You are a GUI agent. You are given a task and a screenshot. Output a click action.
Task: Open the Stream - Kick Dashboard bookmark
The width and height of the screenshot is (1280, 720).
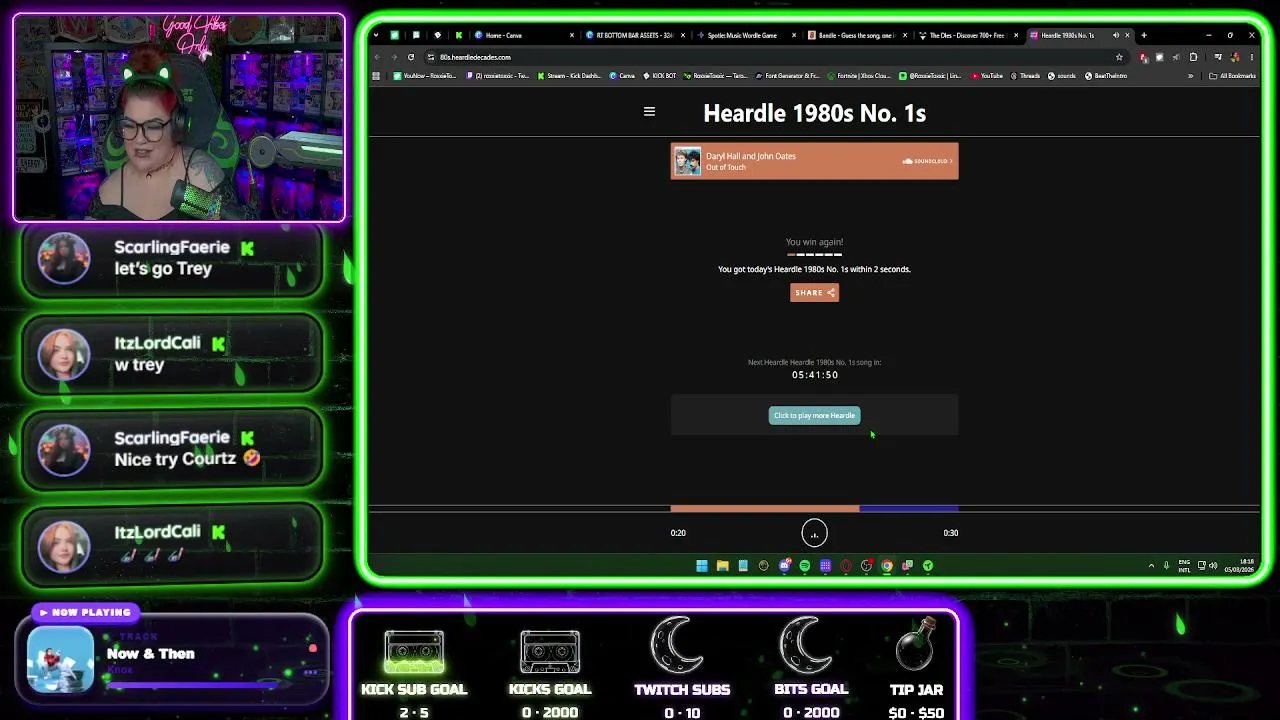tap(570, 76)
